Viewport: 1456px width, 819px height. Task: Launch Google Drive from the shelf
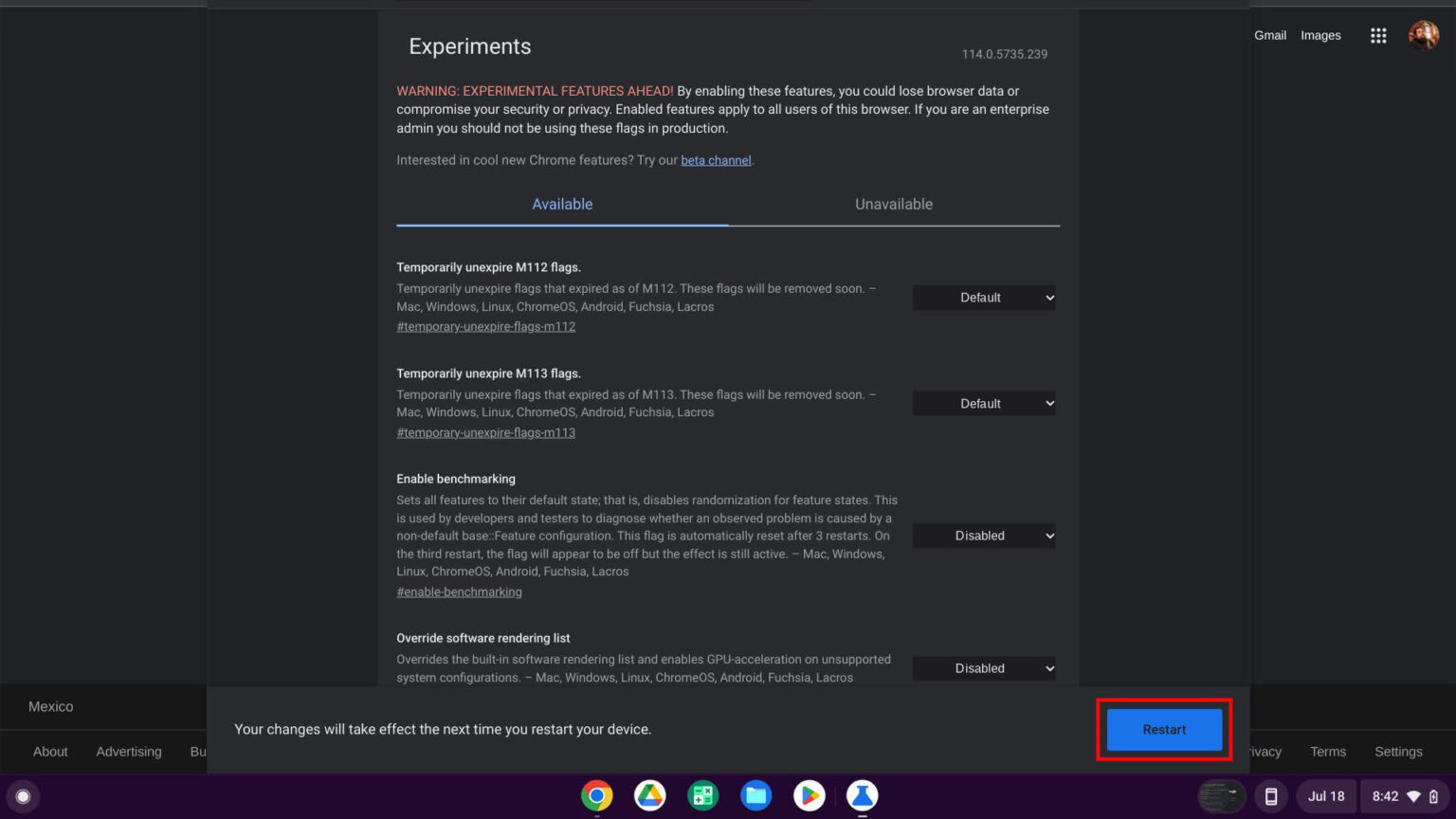pos(649,796)
